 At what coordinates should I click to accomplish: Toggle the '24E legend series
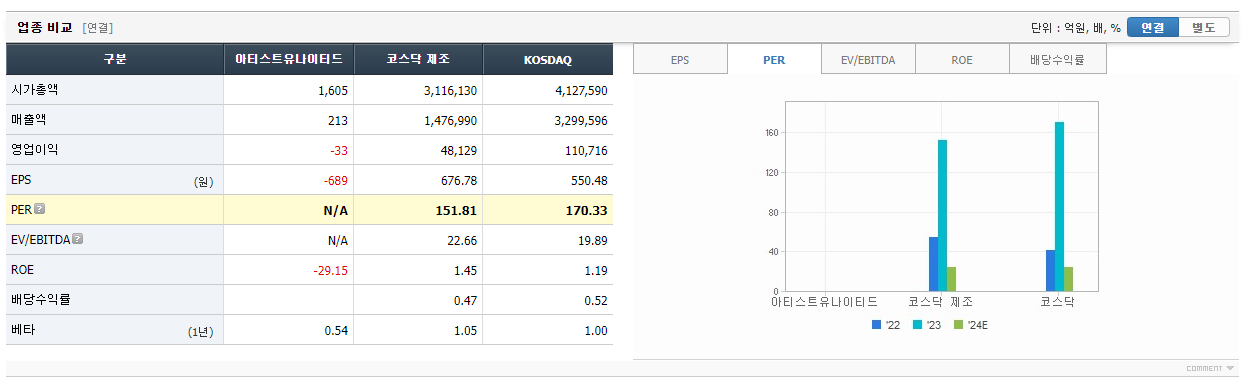[x=972, y=325]
